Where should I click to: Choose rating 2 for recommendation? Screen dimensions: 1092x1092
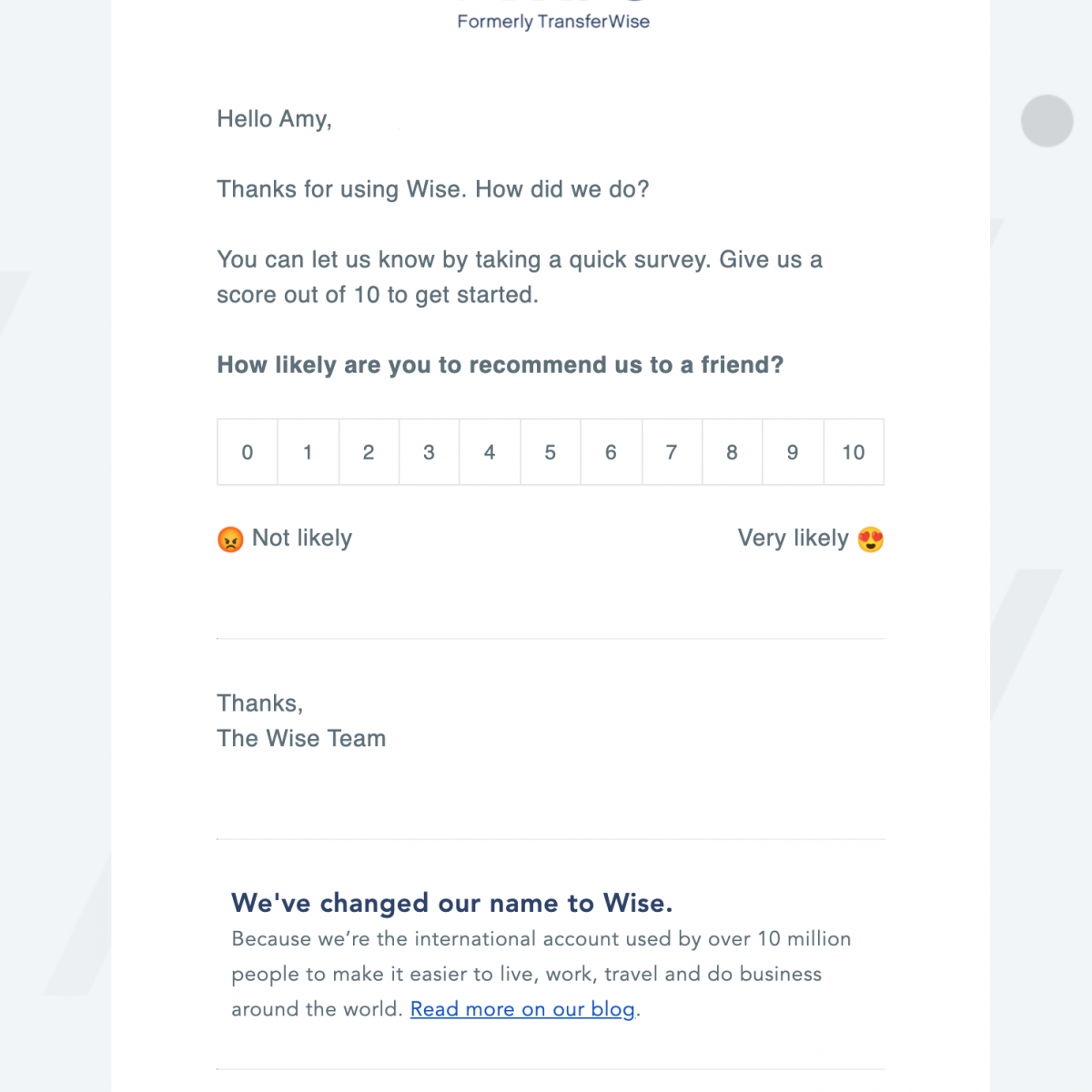[369, 452]
